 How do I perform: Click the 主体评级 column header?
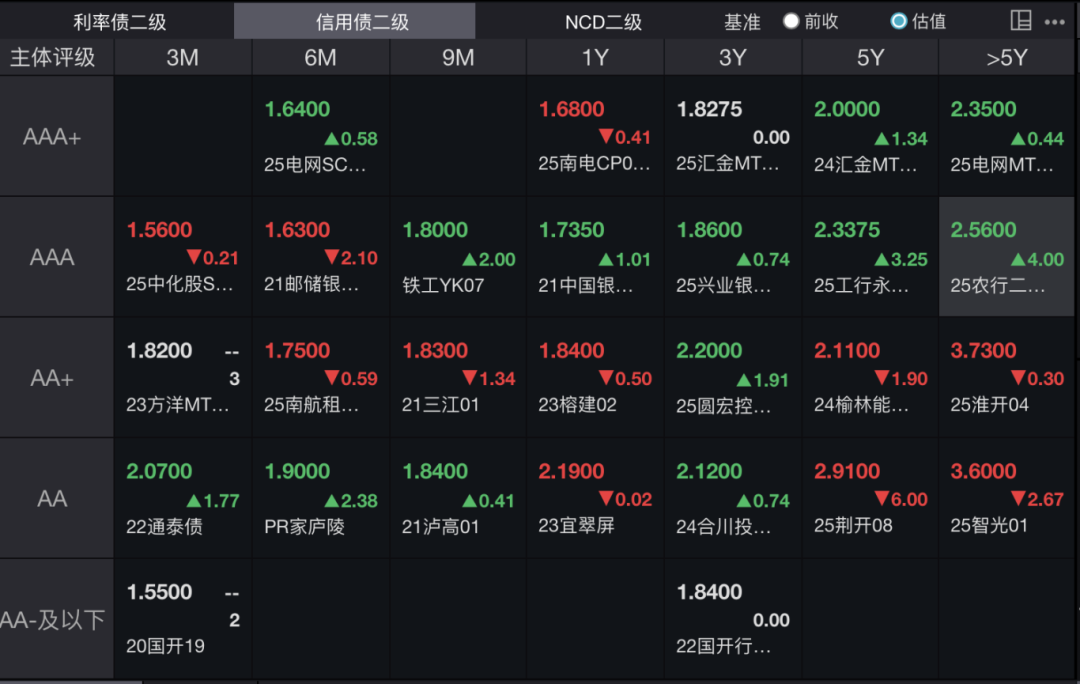pos(53,58)
